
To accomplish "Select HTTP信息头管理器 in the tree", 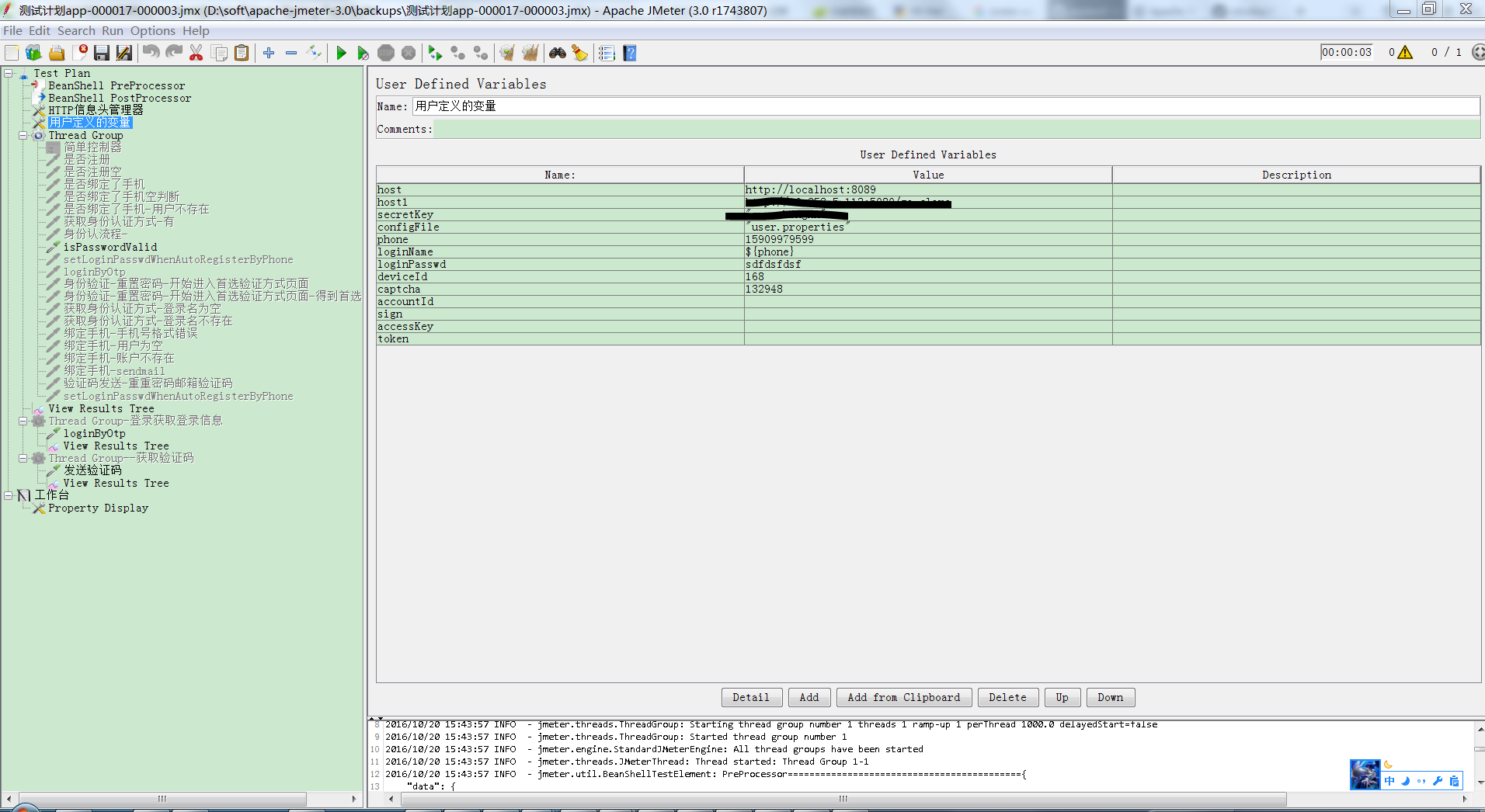I will pos(96,110).
